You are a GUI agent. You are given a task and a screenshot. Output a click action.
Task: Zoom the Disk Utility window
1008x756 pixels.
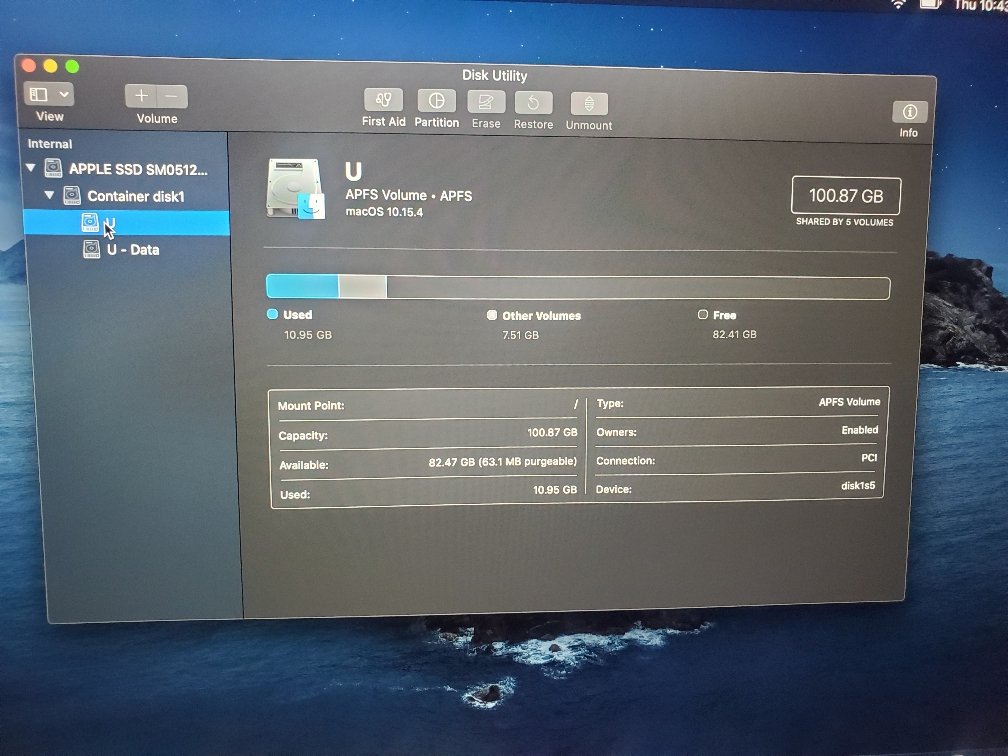[x=72, y=66]
